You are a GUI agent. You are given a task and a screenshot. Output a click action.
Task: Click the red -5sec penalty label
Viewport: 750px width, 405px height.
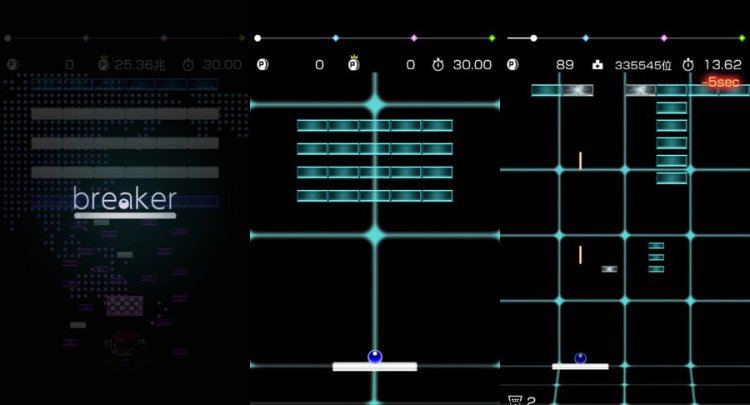[720, 82]
